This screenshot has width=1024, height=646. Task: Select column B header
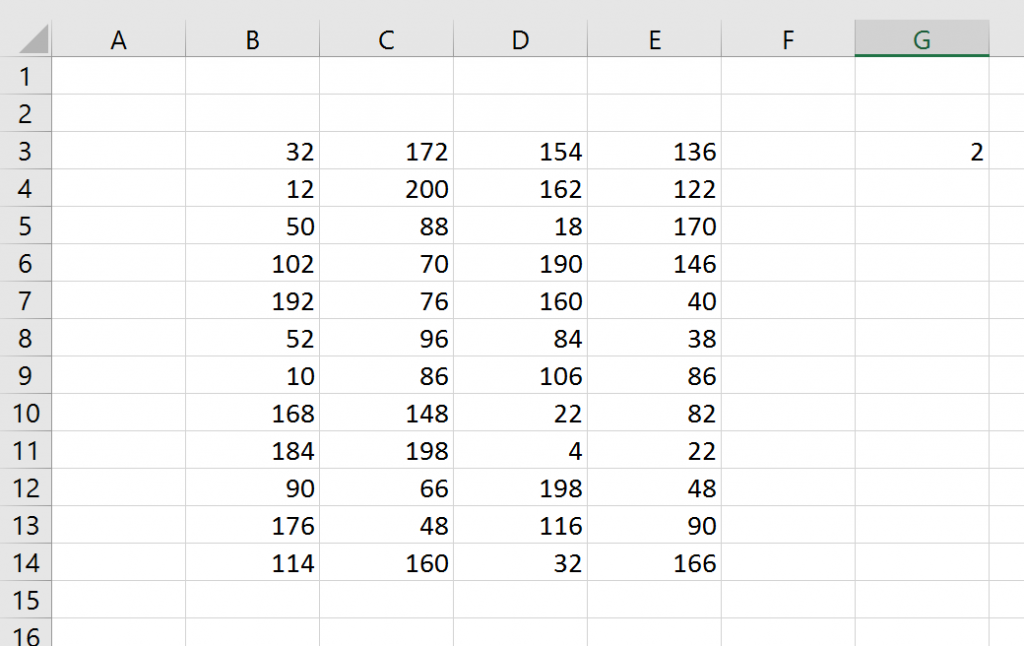(x=253, y=40)
